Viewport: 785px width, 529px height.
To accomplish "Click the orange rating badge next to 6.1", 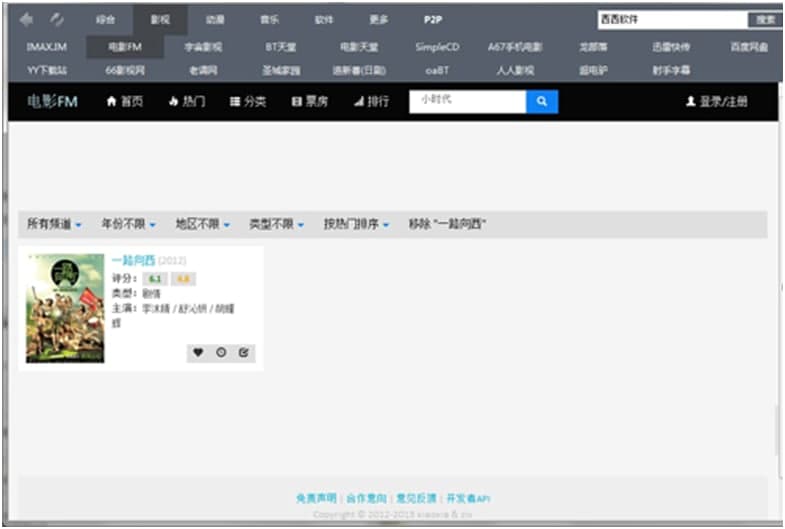I will (x=183, y=279).
